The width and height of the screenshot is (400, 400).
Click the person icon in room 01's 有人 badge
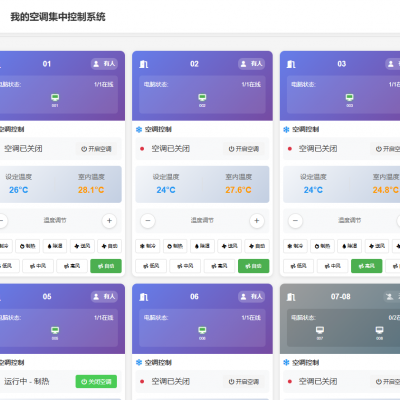96,64
